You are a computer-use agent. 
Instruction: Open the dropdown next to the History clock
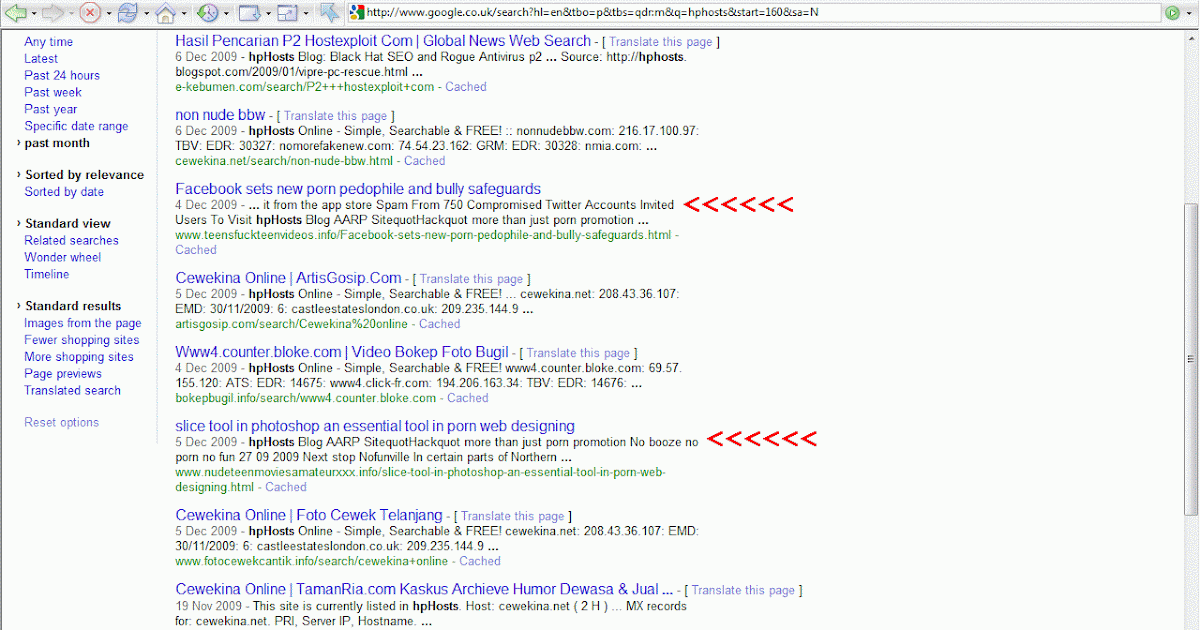(x=225, y=14)
